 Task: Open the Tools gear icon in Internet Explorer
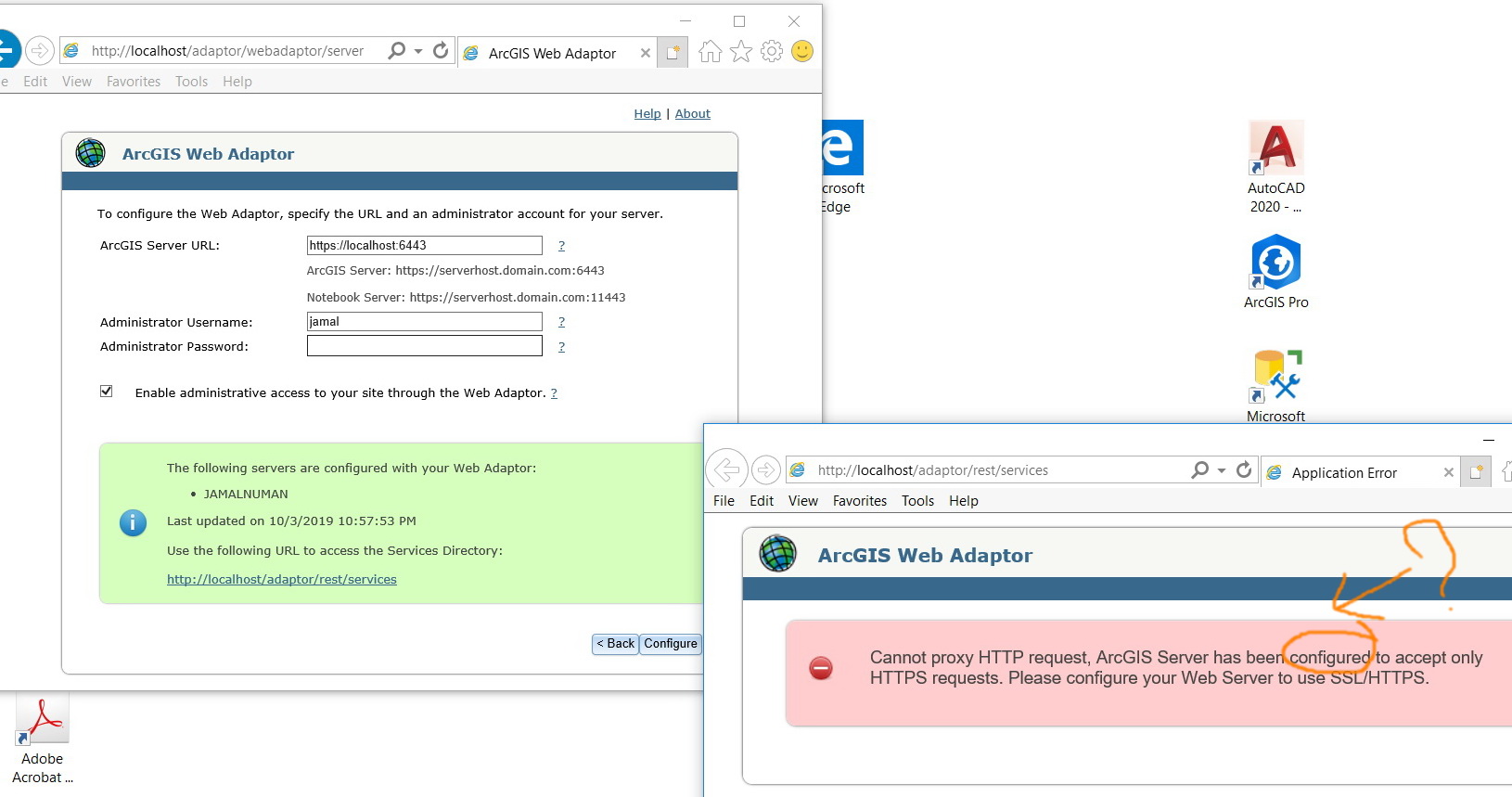click(772, 51)
